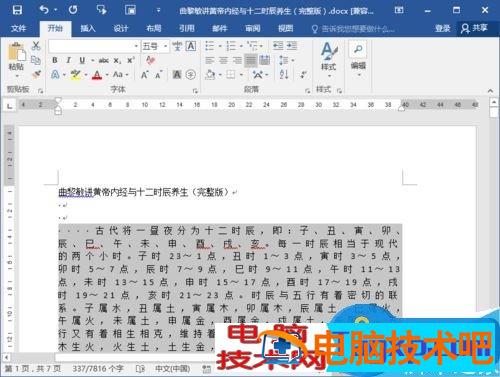Apply numbered list formatting
Image resolution: width=500 pixels, height=377 pixels.
(x=231, y=46)
